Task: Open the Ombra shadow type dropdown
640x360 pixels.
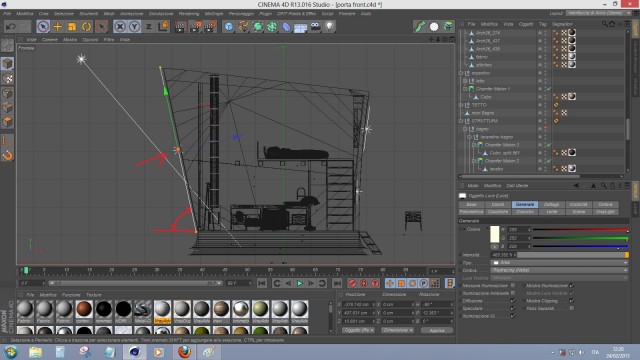Action: click(559, 270)
